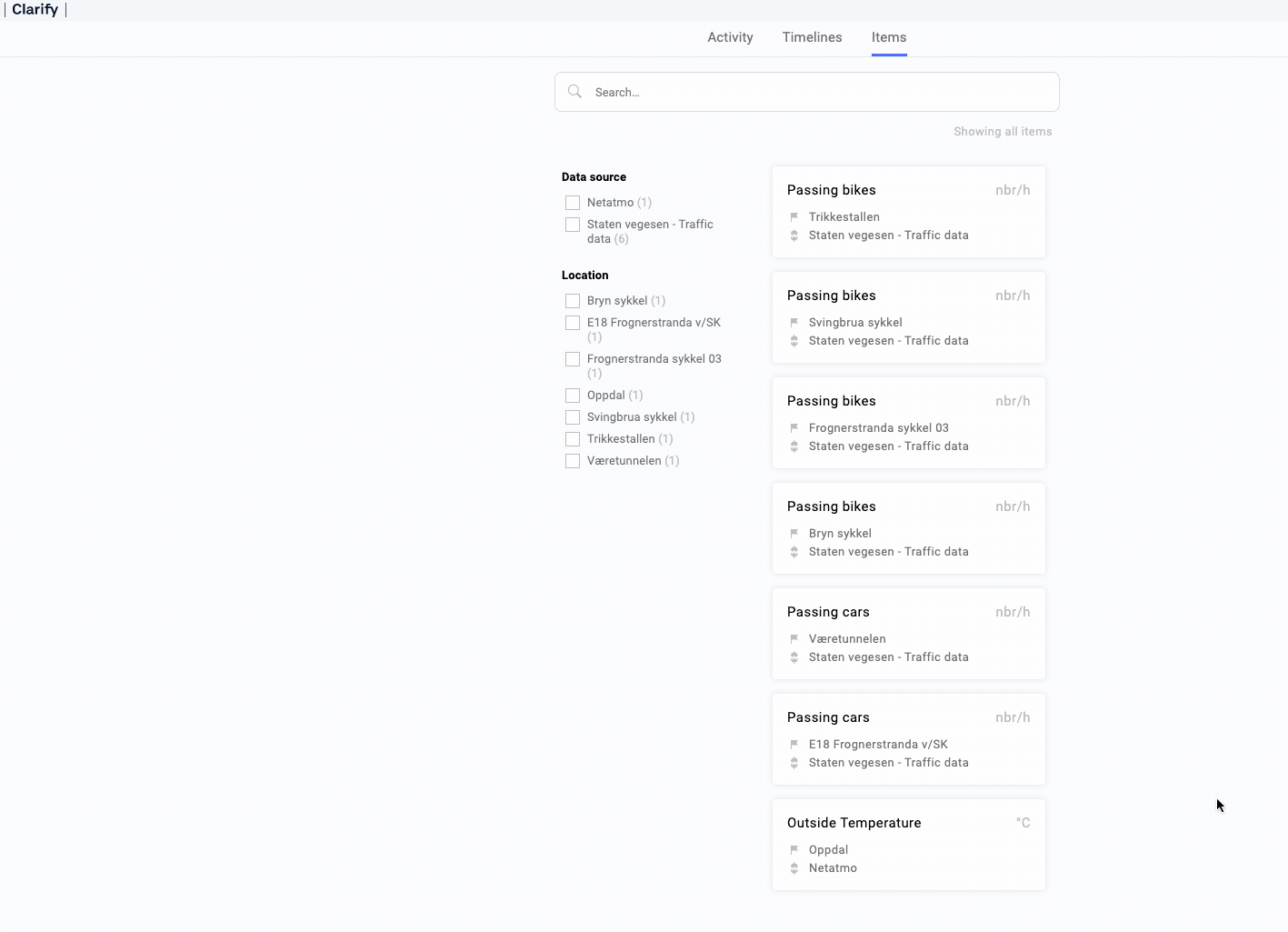Click the flag icon beside Væretunnelen in card
Image resolution: width=1288 pixels, height=932 pixels.
click(x=794, y=639)
